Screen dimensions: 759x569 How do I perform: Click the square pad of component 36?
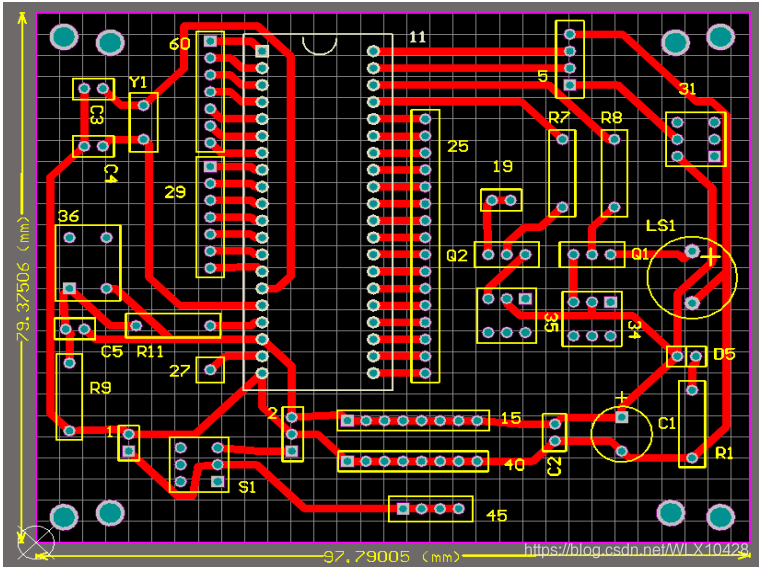[69, 289]
